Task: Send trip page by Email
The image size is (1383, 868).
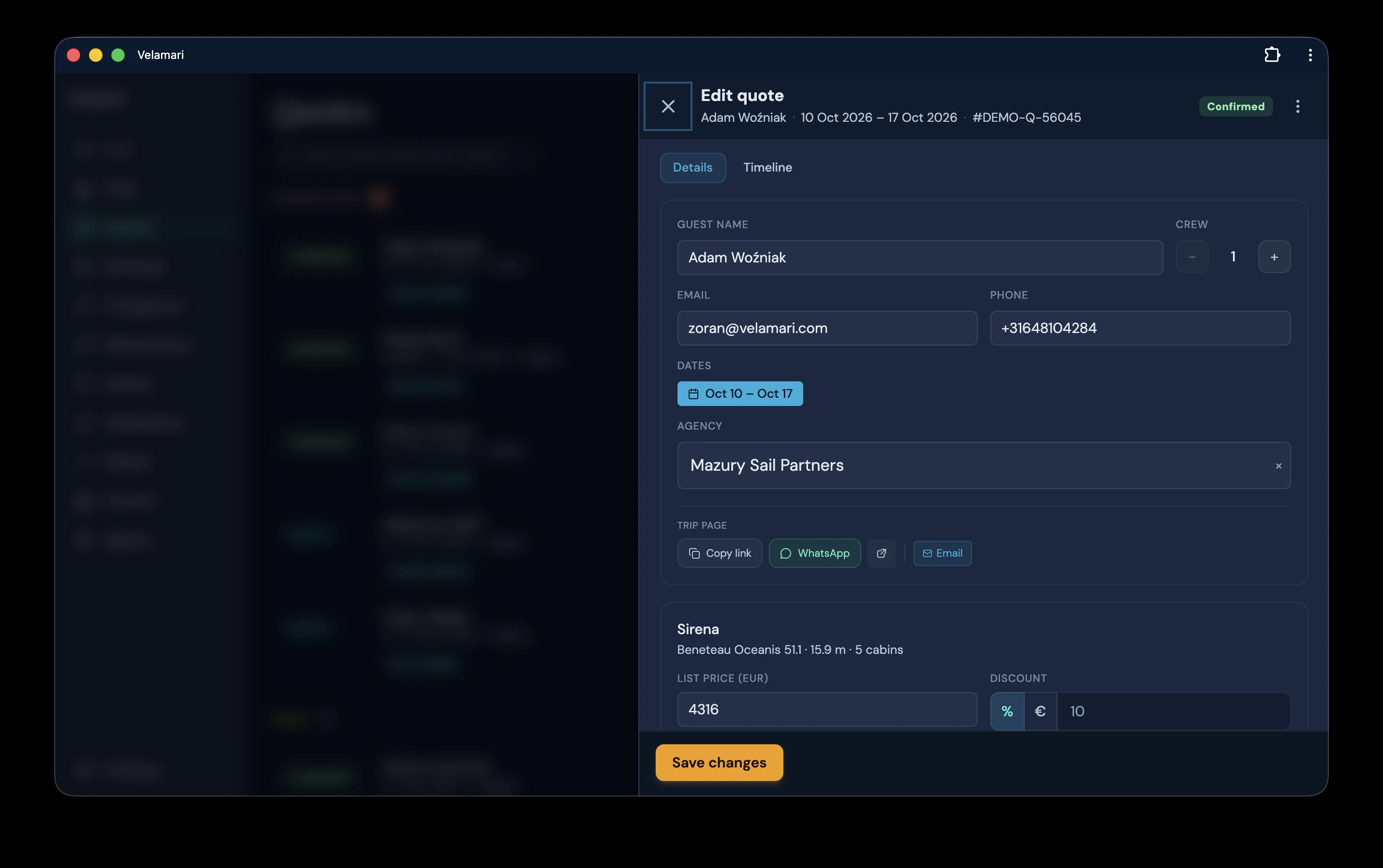Action: (x=942, y=553)
